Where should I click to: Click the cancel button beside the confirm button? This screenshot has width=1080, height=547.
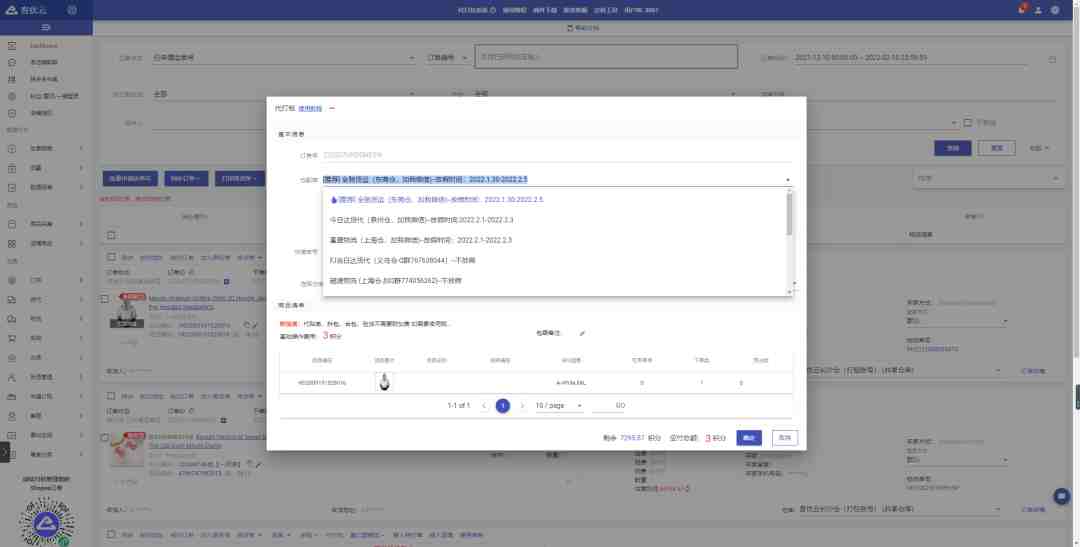coord(785,437)
